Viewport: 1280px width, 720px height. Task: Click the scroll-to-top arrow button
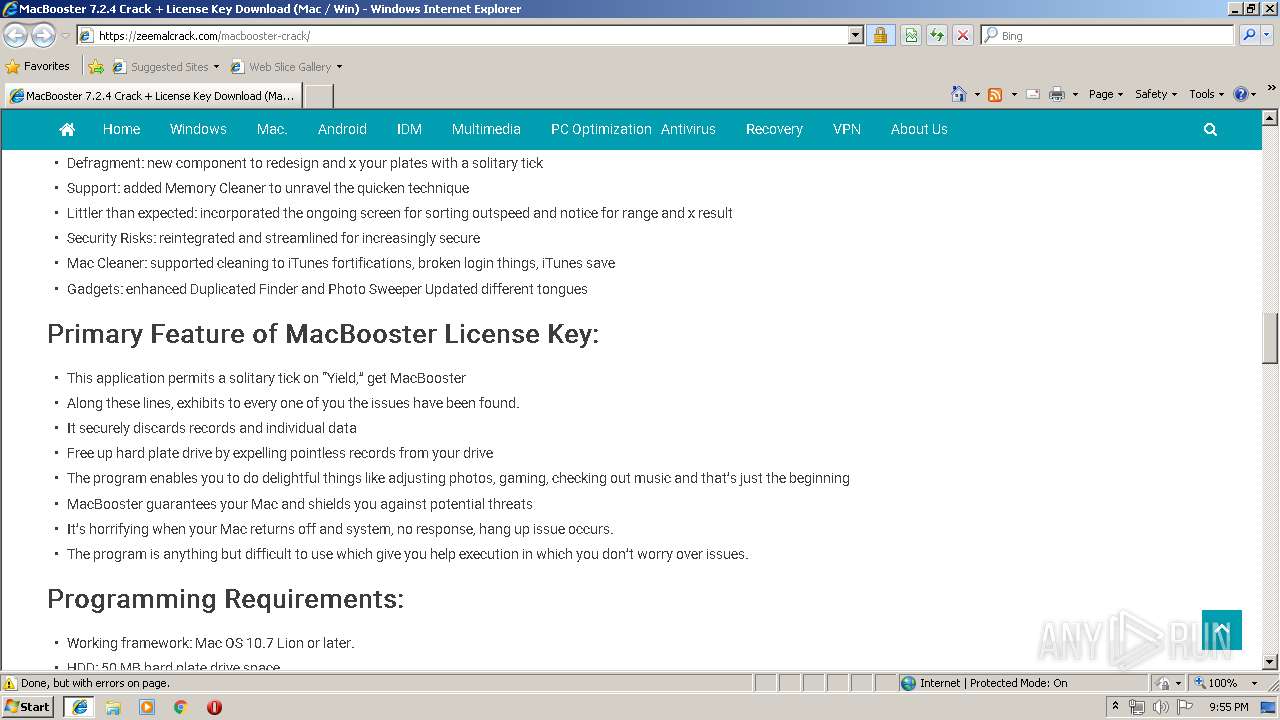pos(1222,630)
